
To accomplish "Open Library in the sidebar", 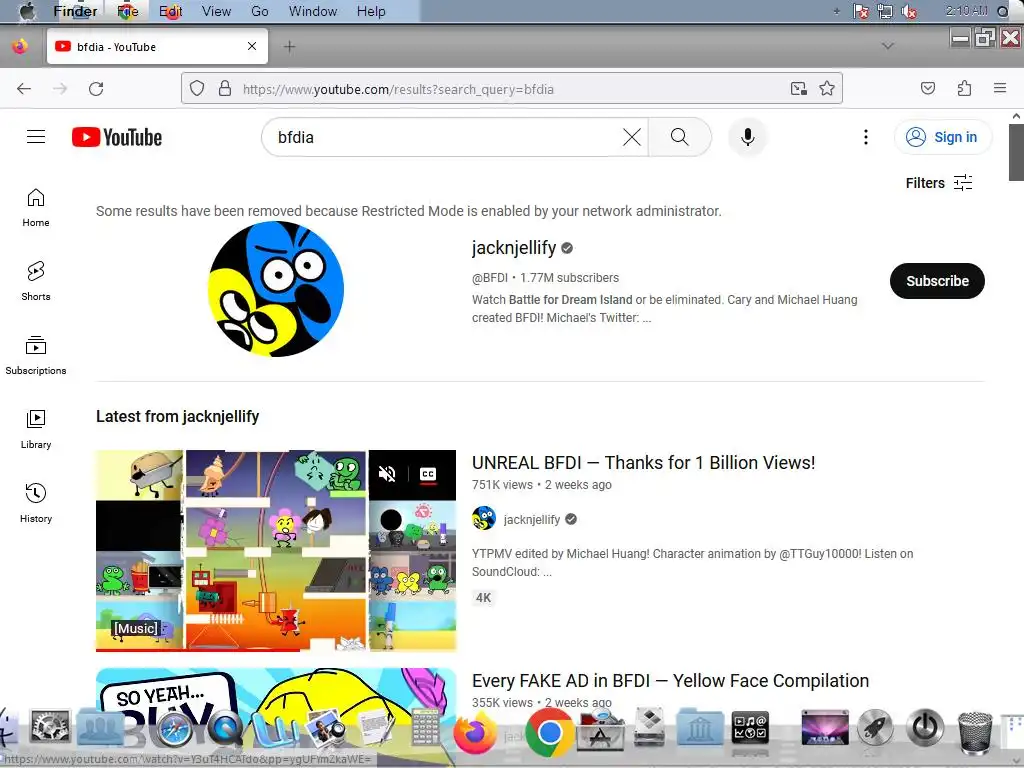I will 36,429.
